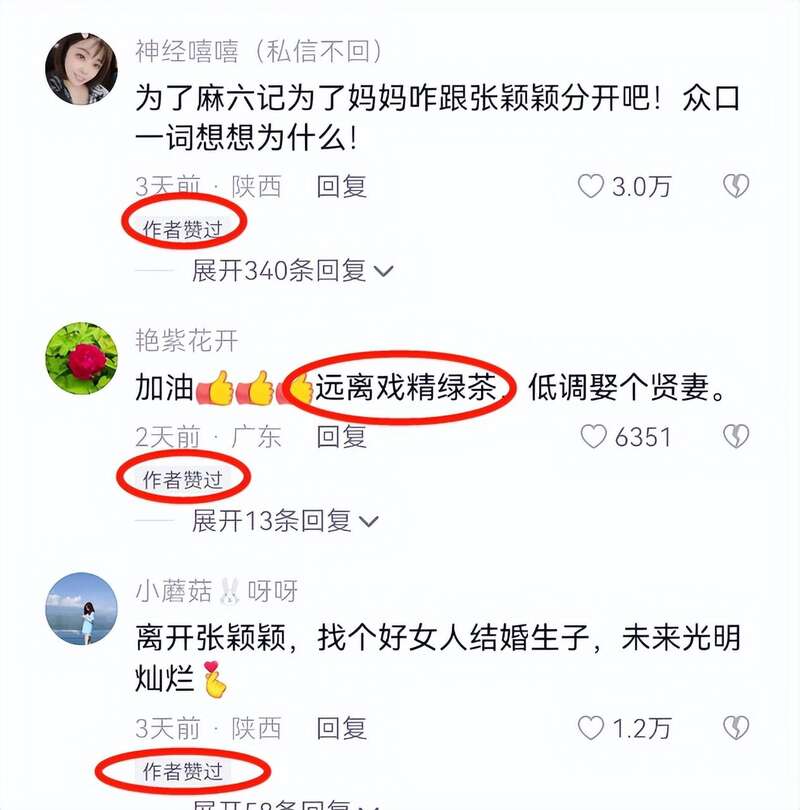800x810 pixels.
Task: Like the comment with 3.0万 likes
Action: pyautogui.click(x=590, y=186)
